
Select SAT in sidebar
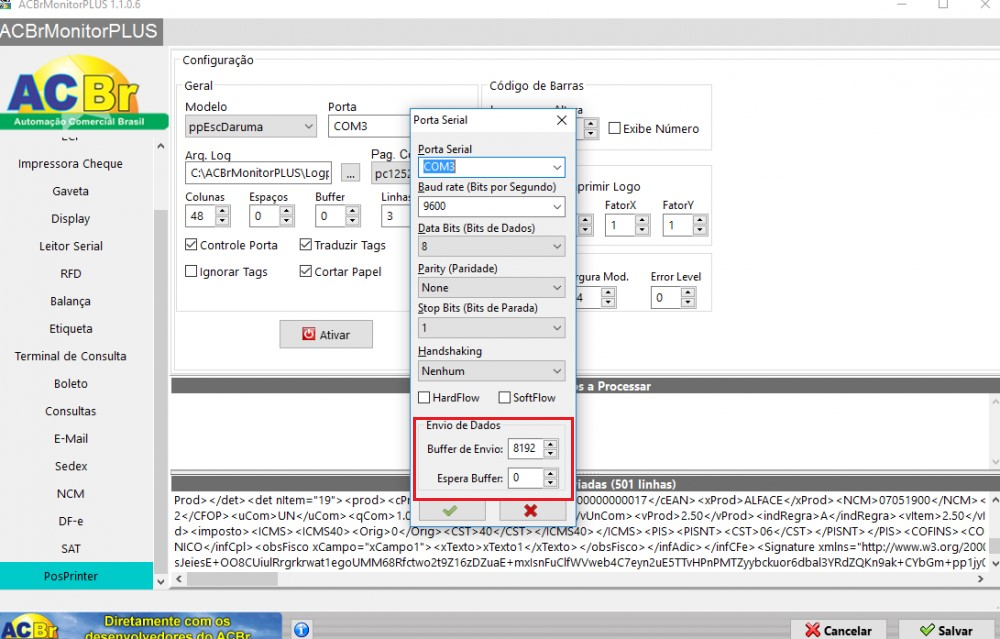pos(70,548)
